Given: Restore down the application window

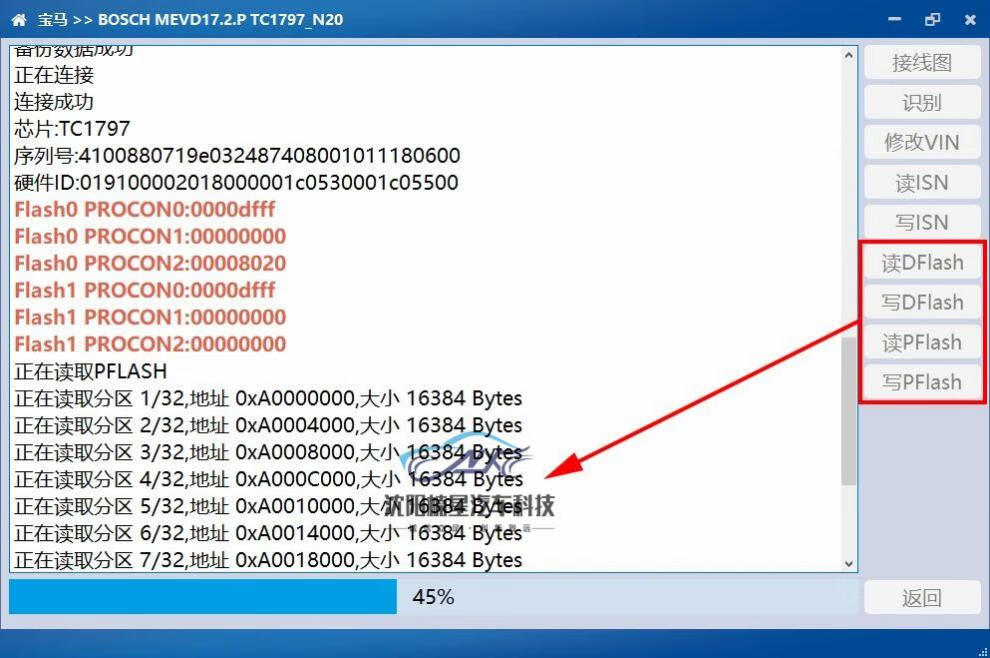Looking at the screenshot, I should tap(932, 19).
